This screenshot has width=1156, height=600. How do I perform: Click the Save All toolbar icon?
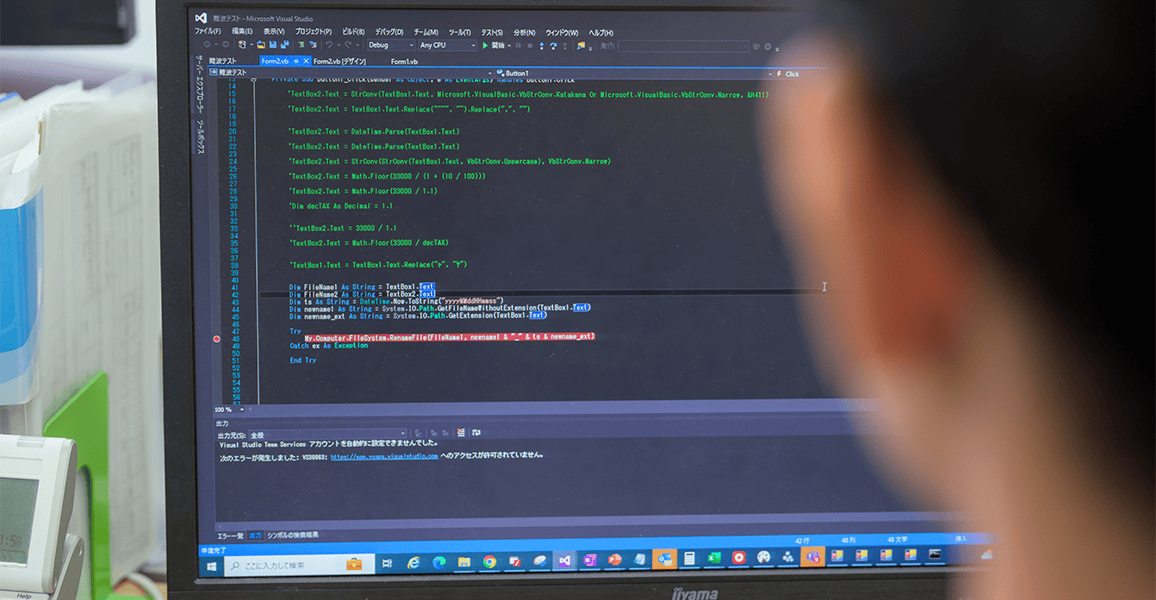pos(285,45)
